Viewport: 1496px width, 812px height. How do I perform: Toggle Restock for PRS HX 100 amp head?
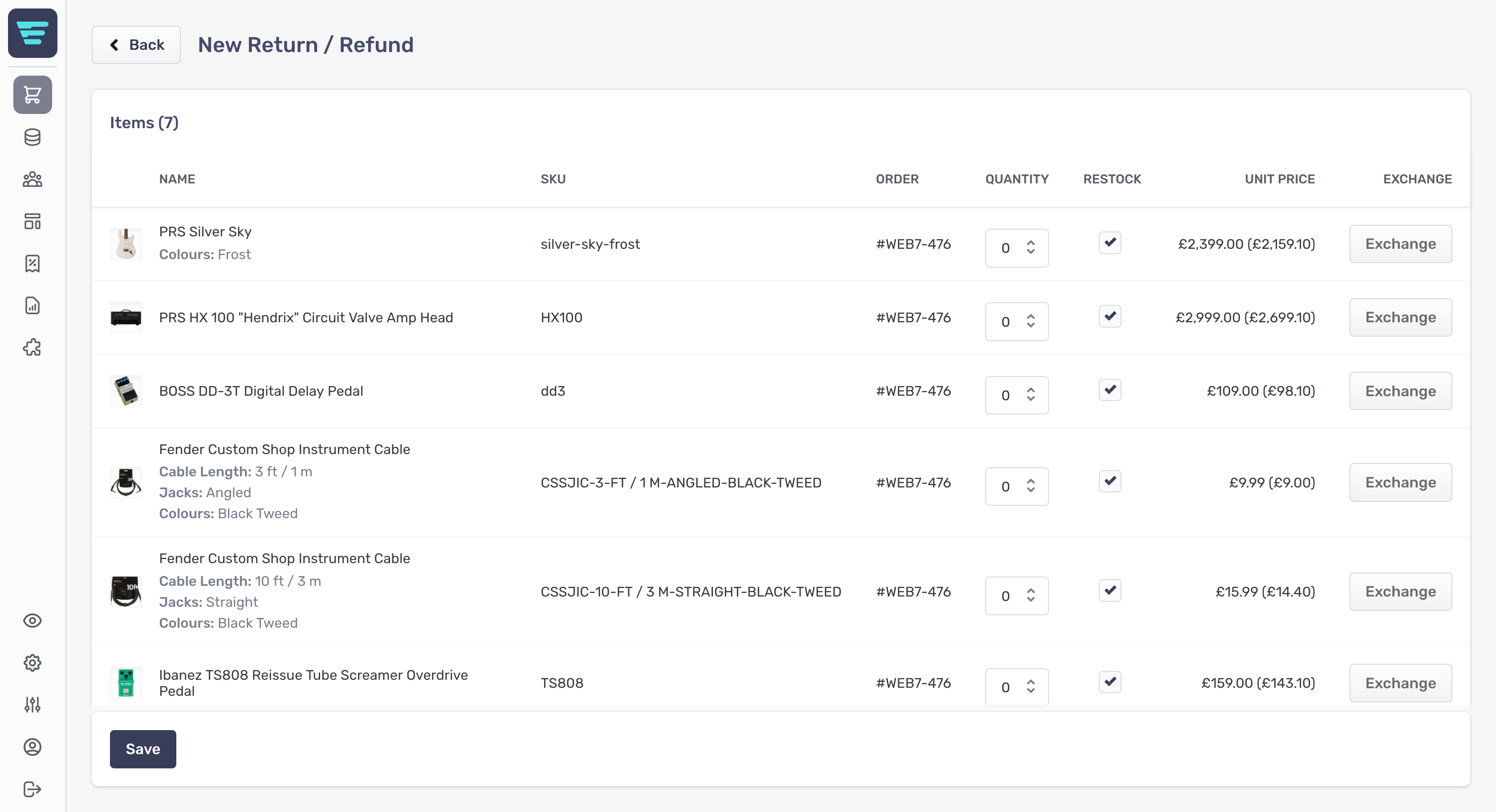[1110, 317]
